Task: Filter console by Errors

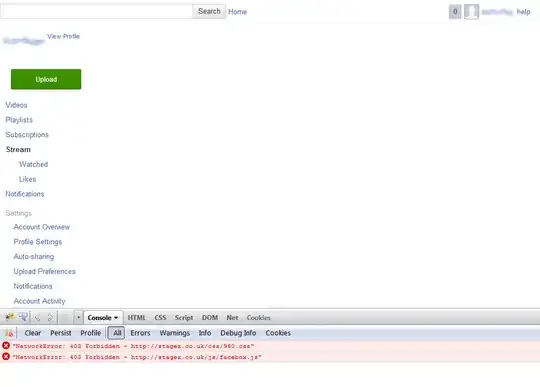Action: click(140, 333)
